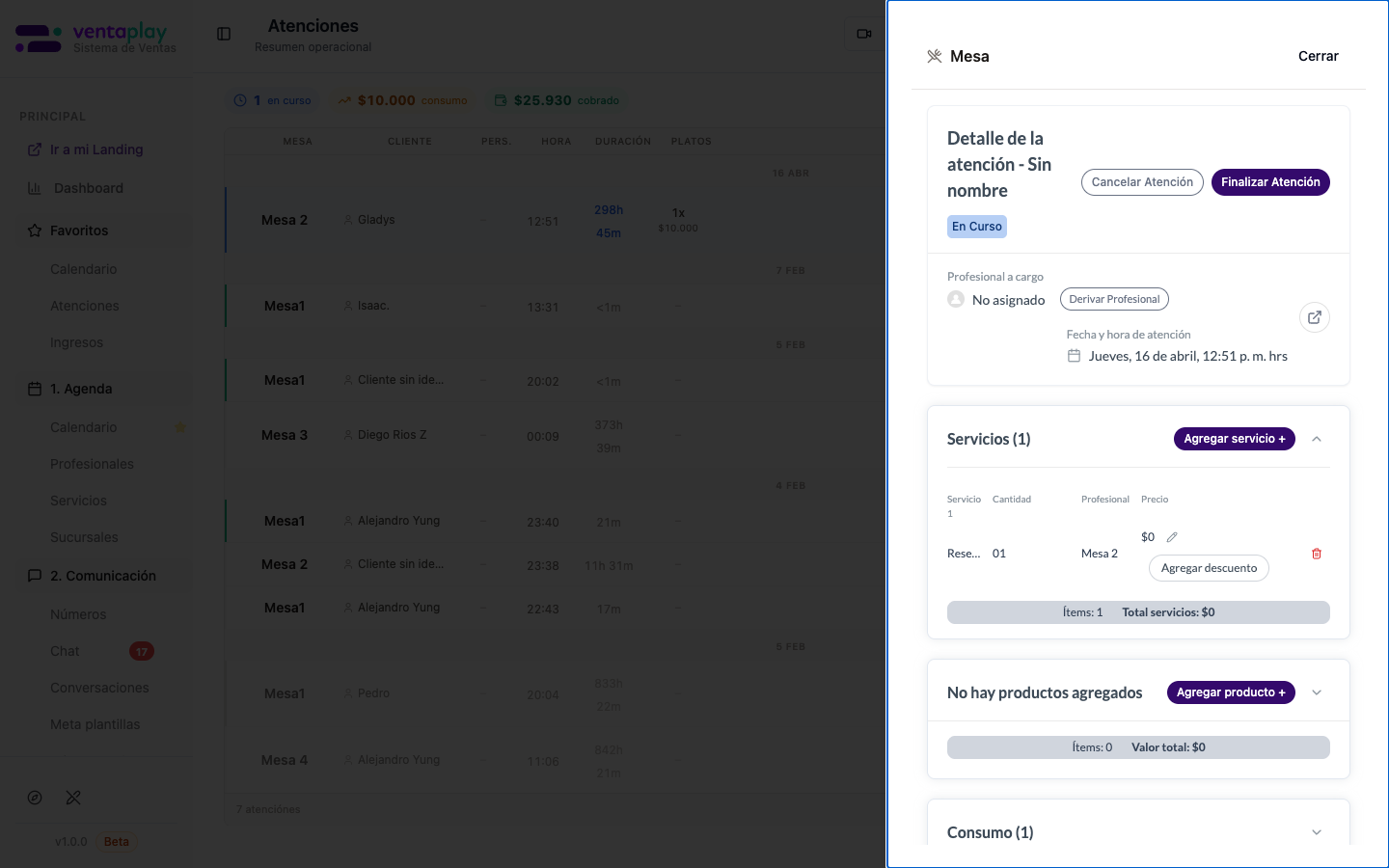Expand the Consumo (1) section

(x=1317, y=832)
